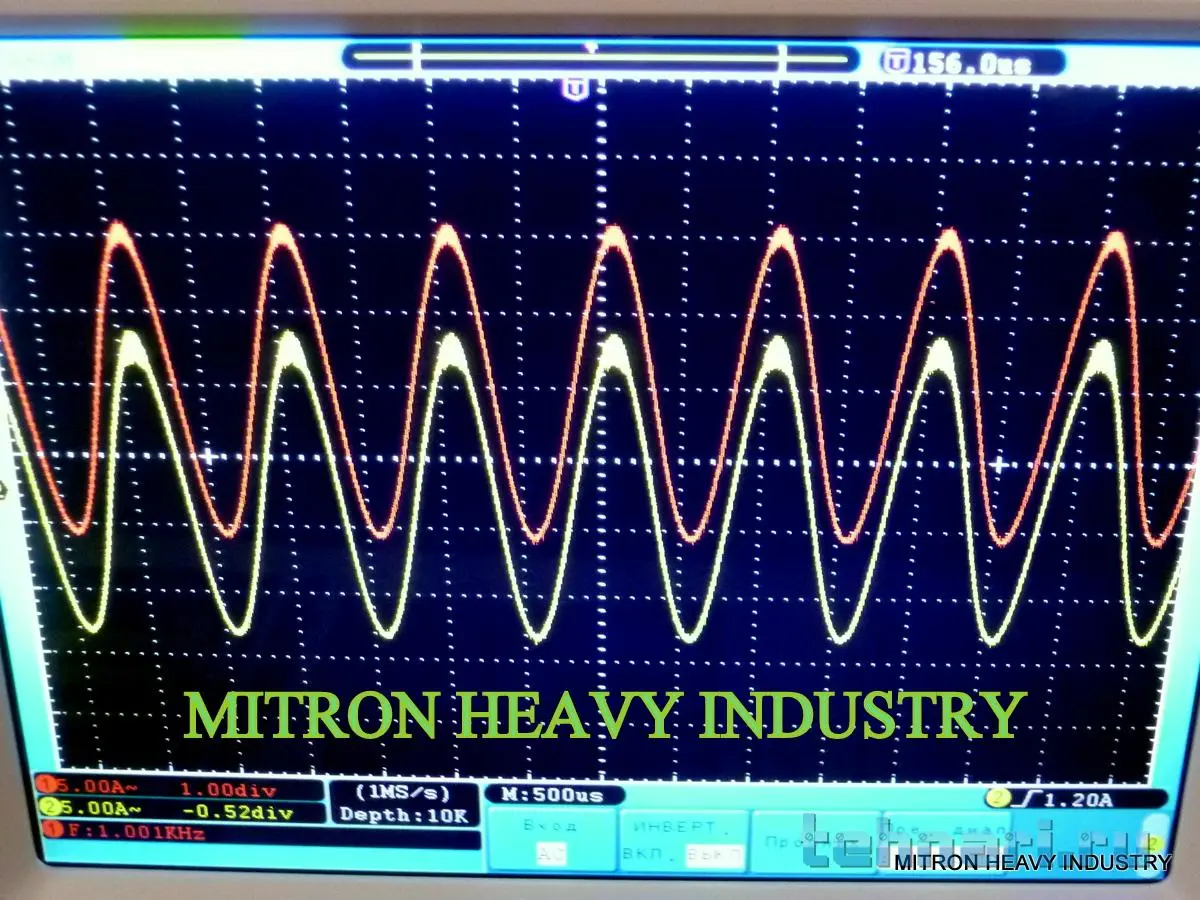Select the Depth:10K memory readout

click(403, 815)
